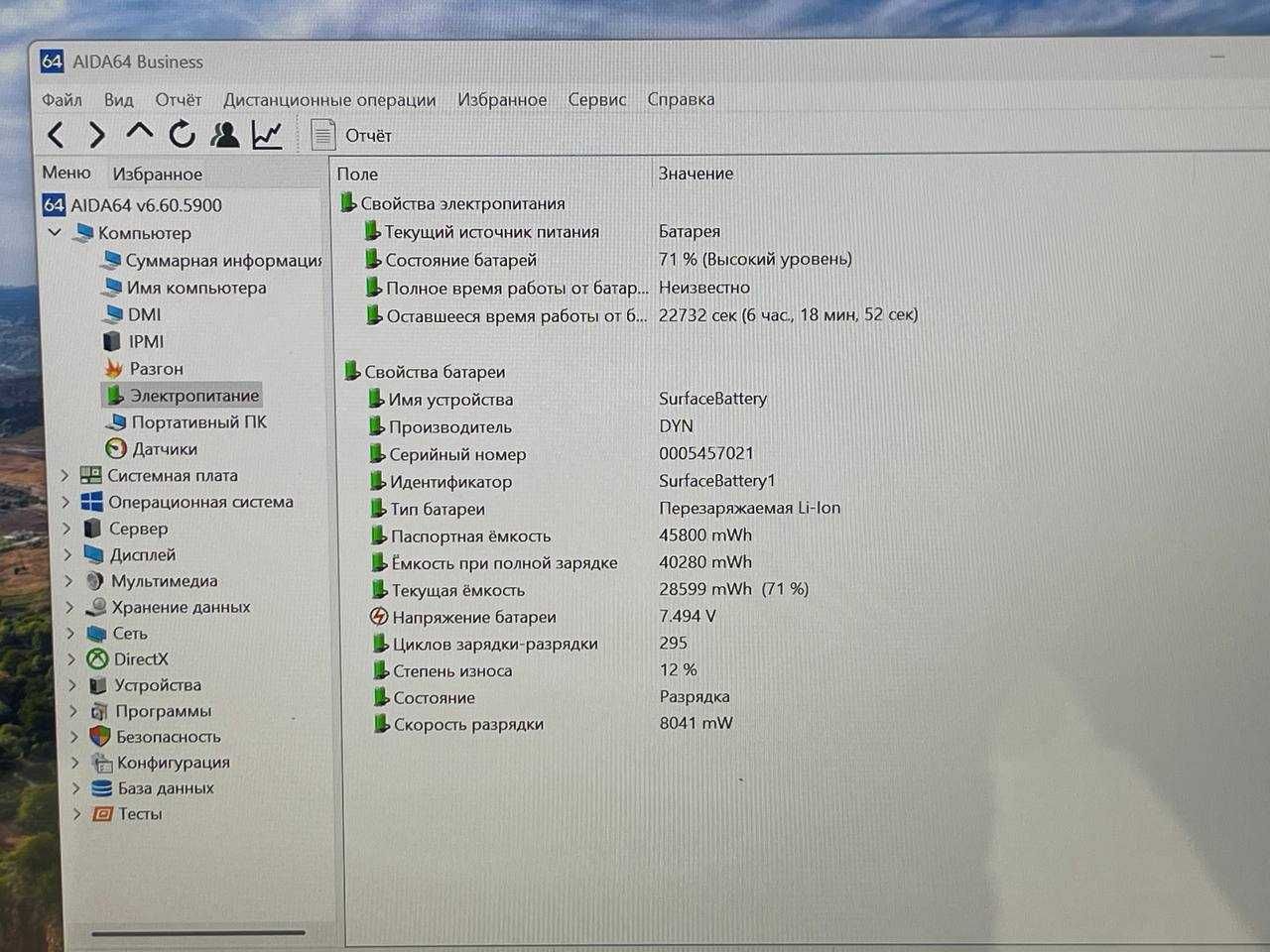Click the Операционная система Windows logo icon
Viewport: 1270px width, 952px height.
coord(92,502)
